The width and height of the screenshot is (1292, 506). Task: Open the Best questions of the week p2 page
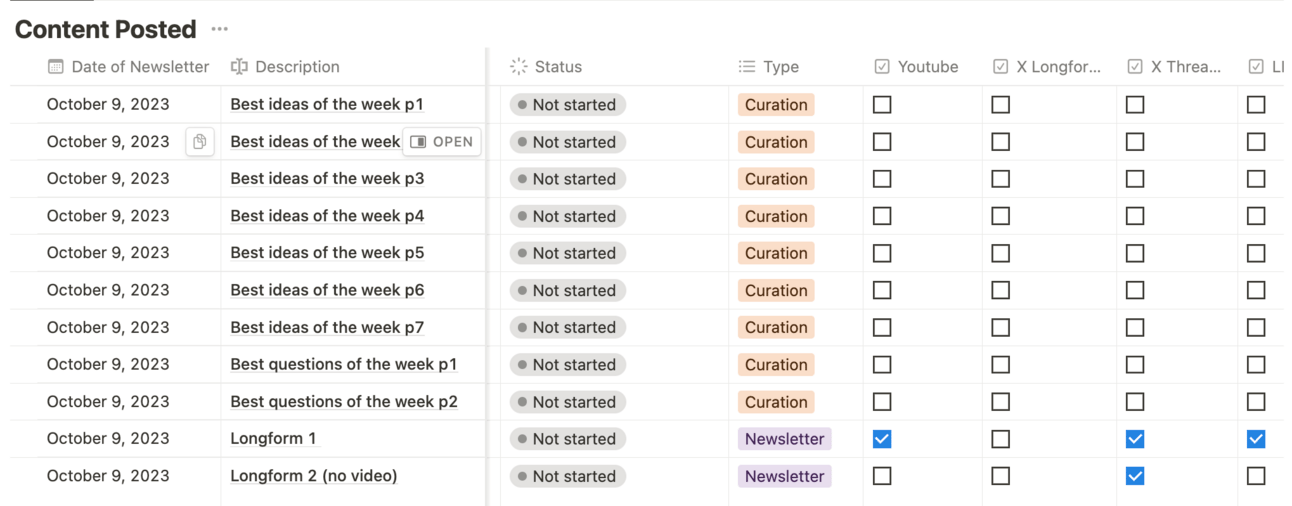pyautogui.click(x=343, y=402)
